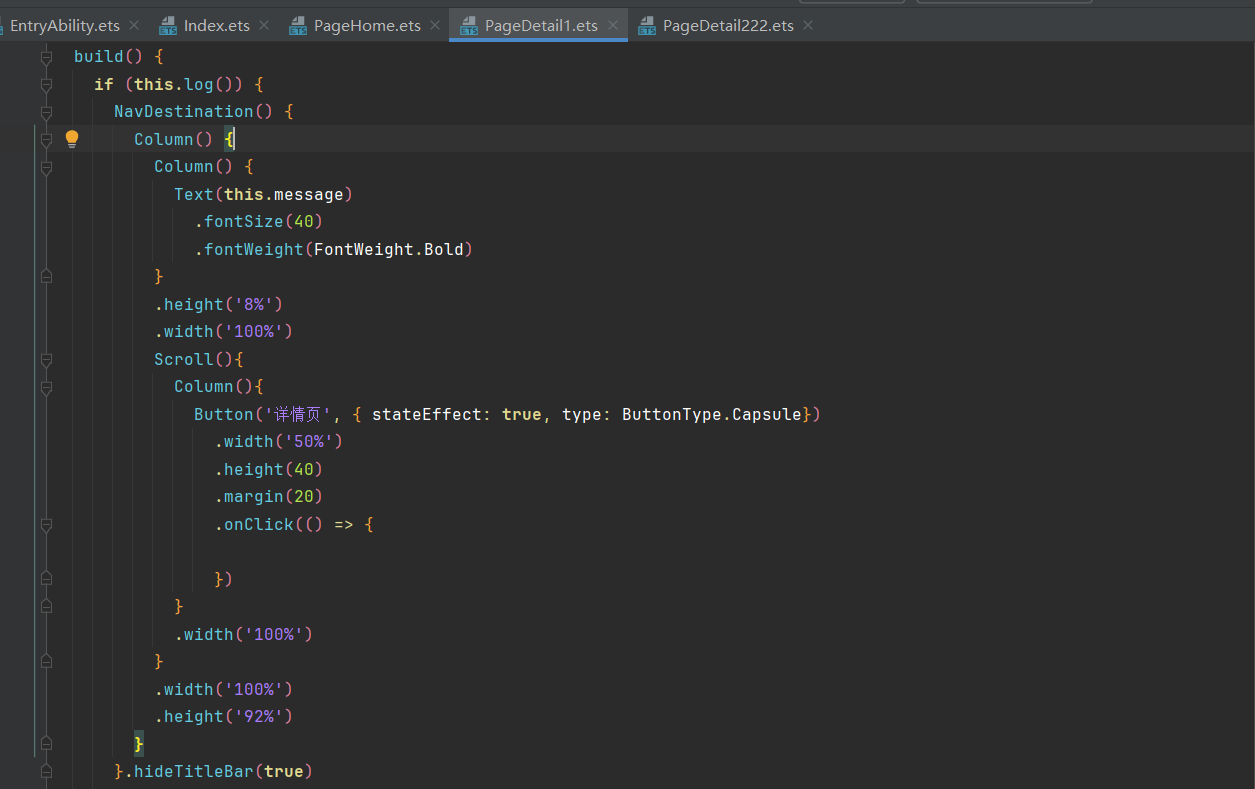This screenshot has height=789, width=1255.
Task: Collapse the onClick handler fold marker
Action: (46, 524)
